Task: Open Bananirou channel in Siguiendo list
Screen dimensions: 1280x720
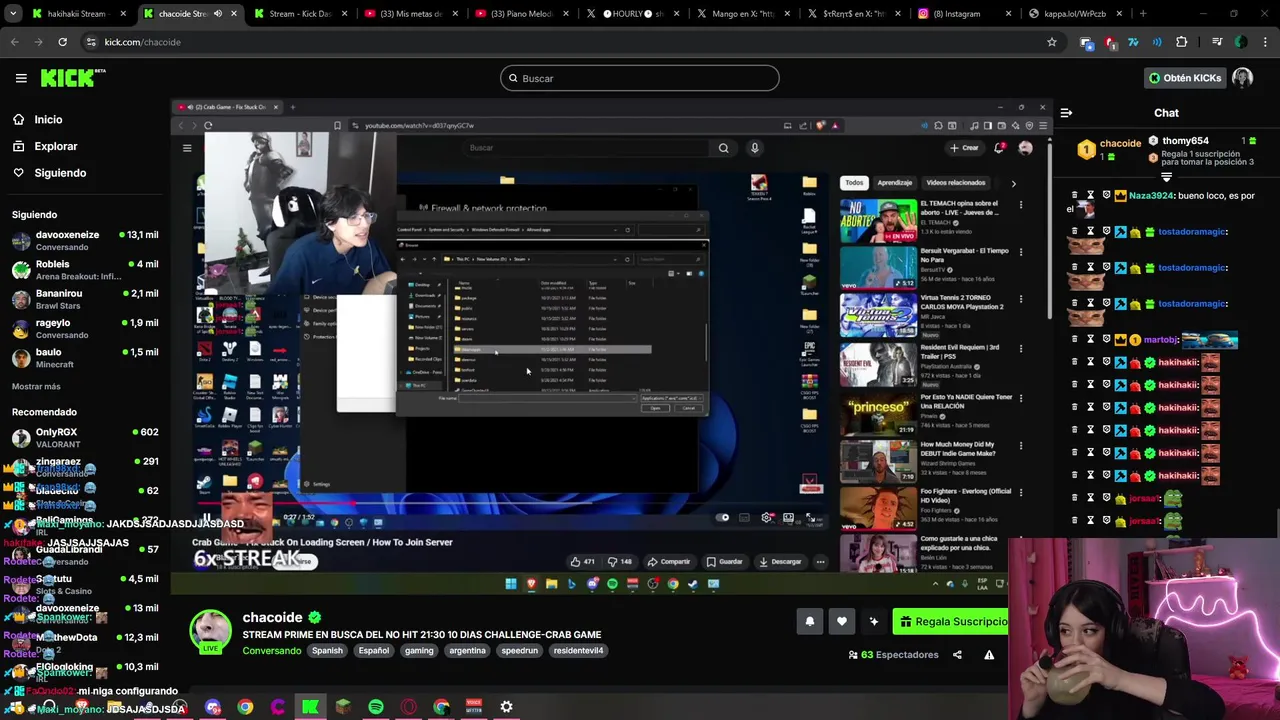Action: pos(85,299)
